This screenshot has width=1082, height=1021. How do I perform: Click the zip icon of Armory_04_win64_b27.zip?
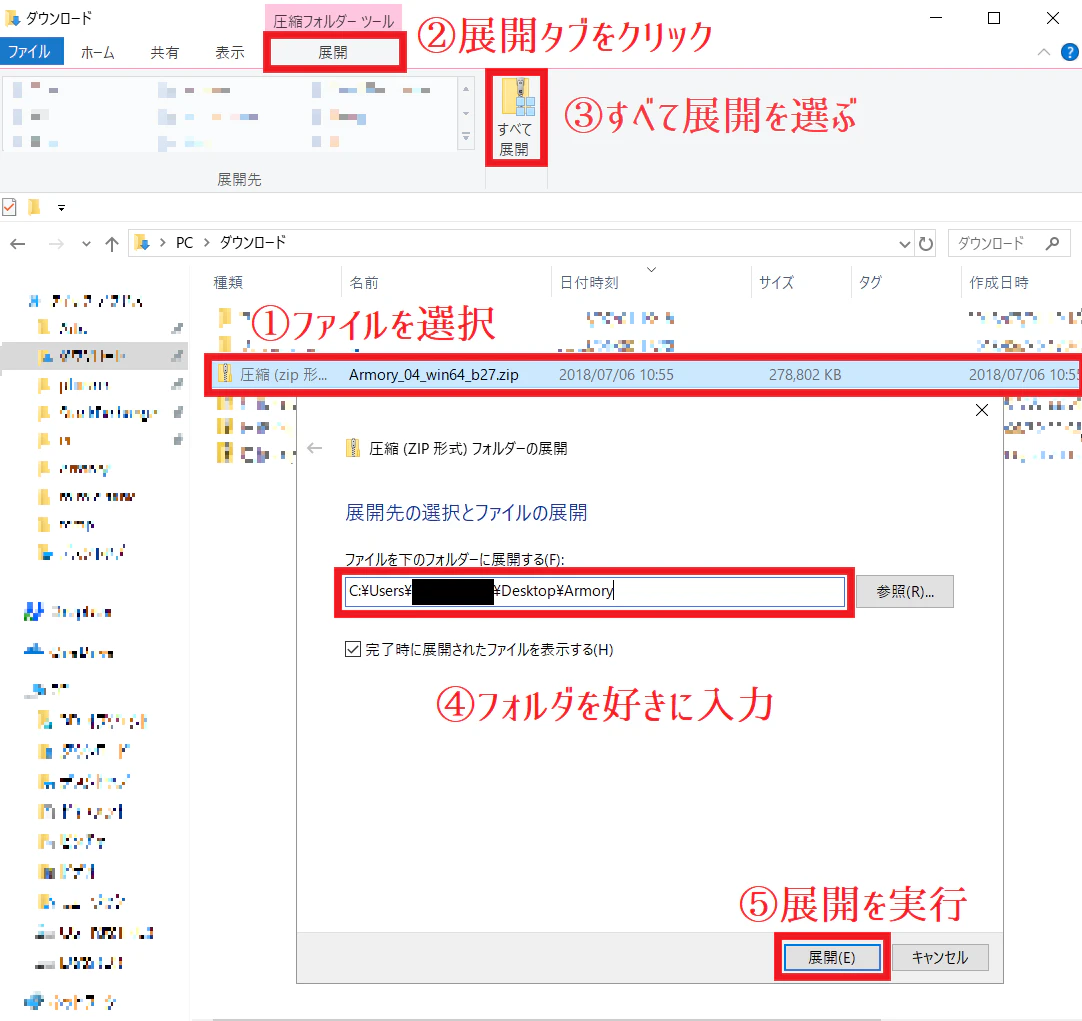[225, 374]
